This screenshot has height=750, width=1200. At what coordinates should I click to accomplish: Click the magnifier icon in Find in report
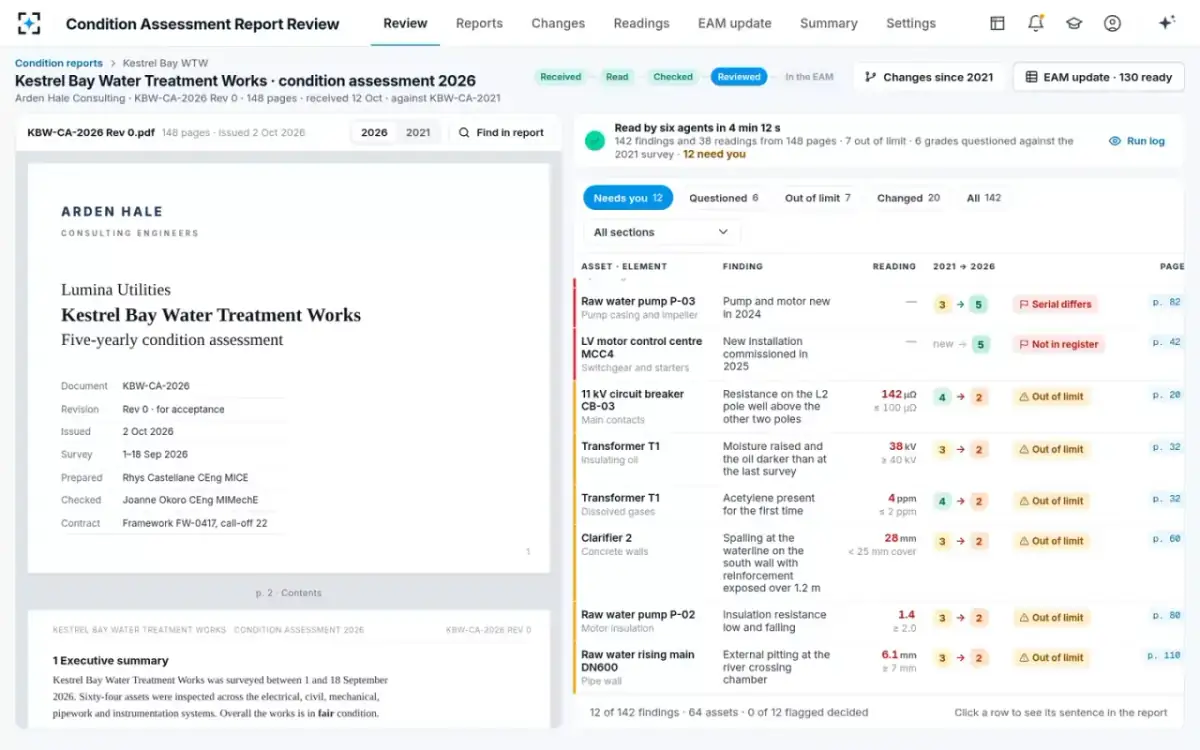(x=465, y=132)
